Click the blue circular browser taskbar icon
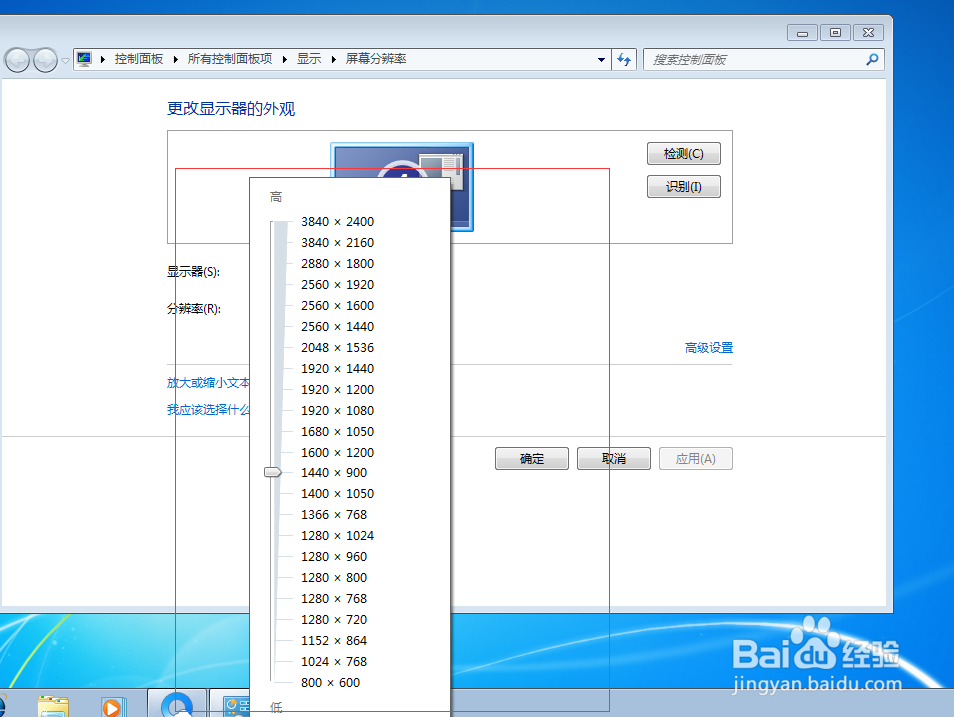Screen dimensions: 954x717 click(177, 704)
